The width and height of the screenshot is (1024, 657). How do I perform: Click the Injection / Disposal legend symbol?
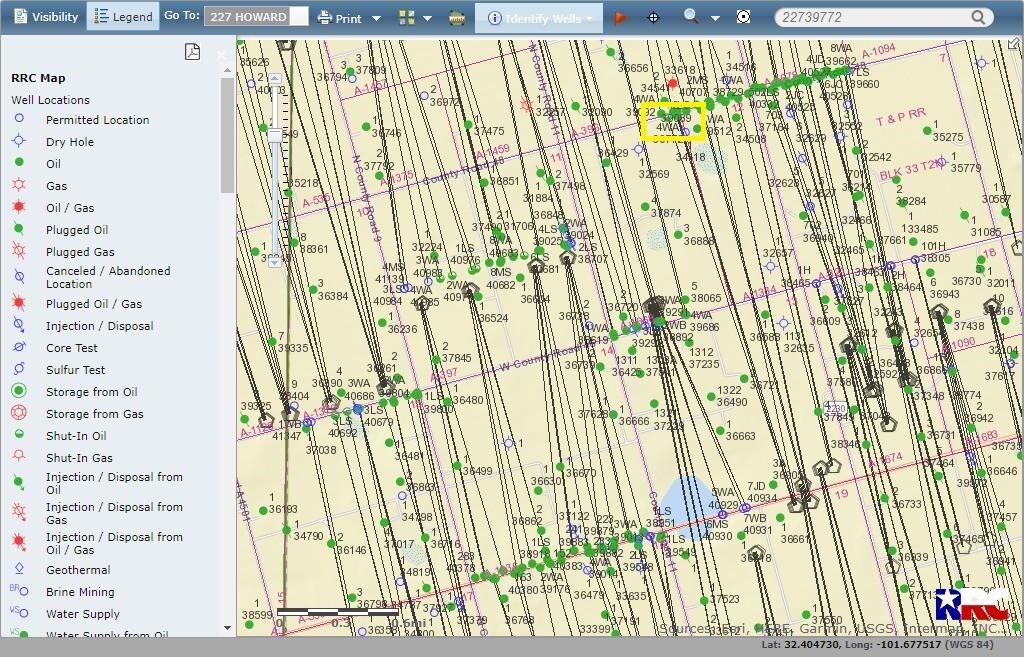click(19, 325)
